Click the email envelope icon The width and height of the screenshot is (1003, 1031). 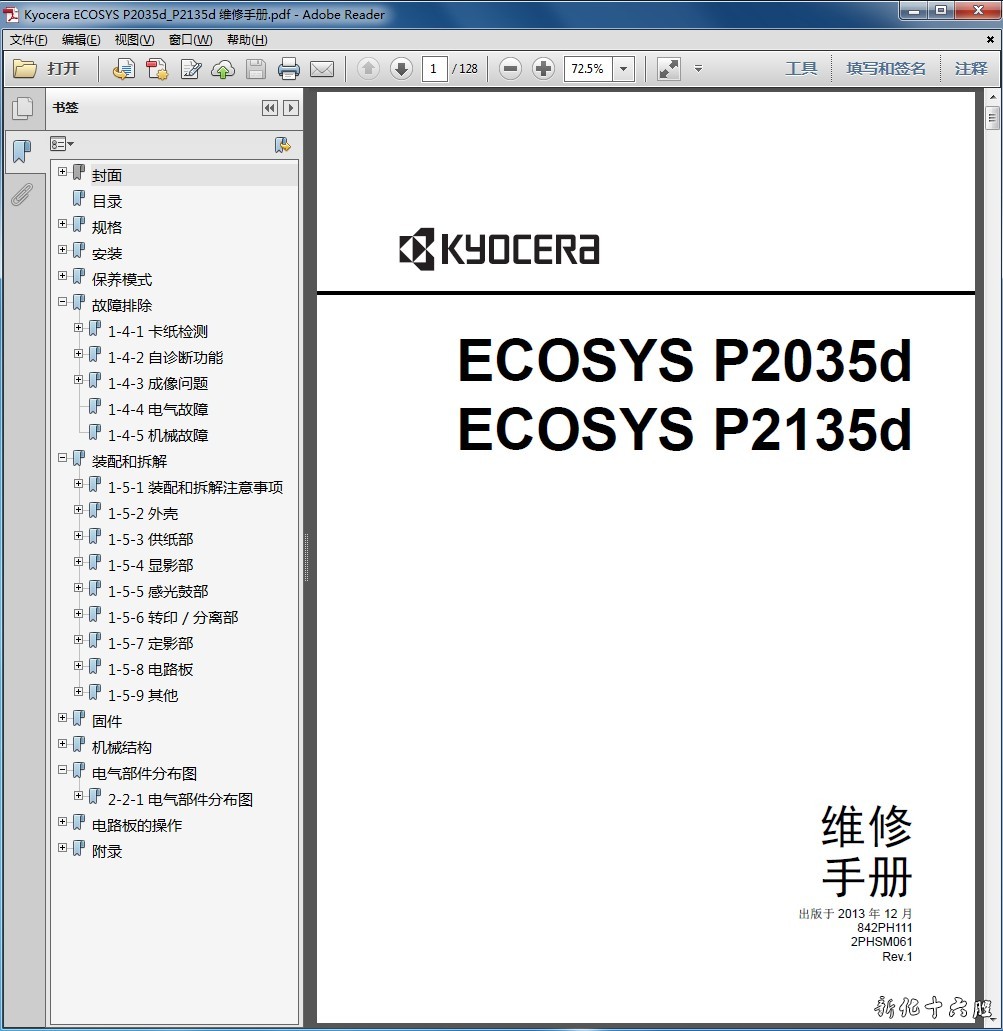pos(321,69)
